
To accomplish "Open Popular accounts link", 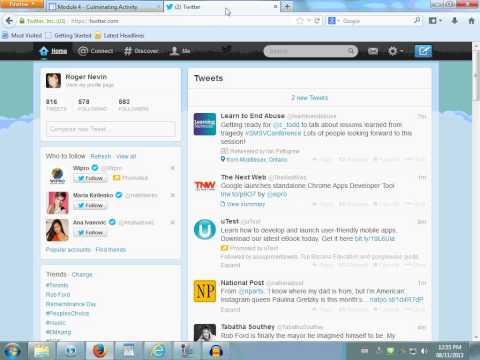I will (68, 250).
